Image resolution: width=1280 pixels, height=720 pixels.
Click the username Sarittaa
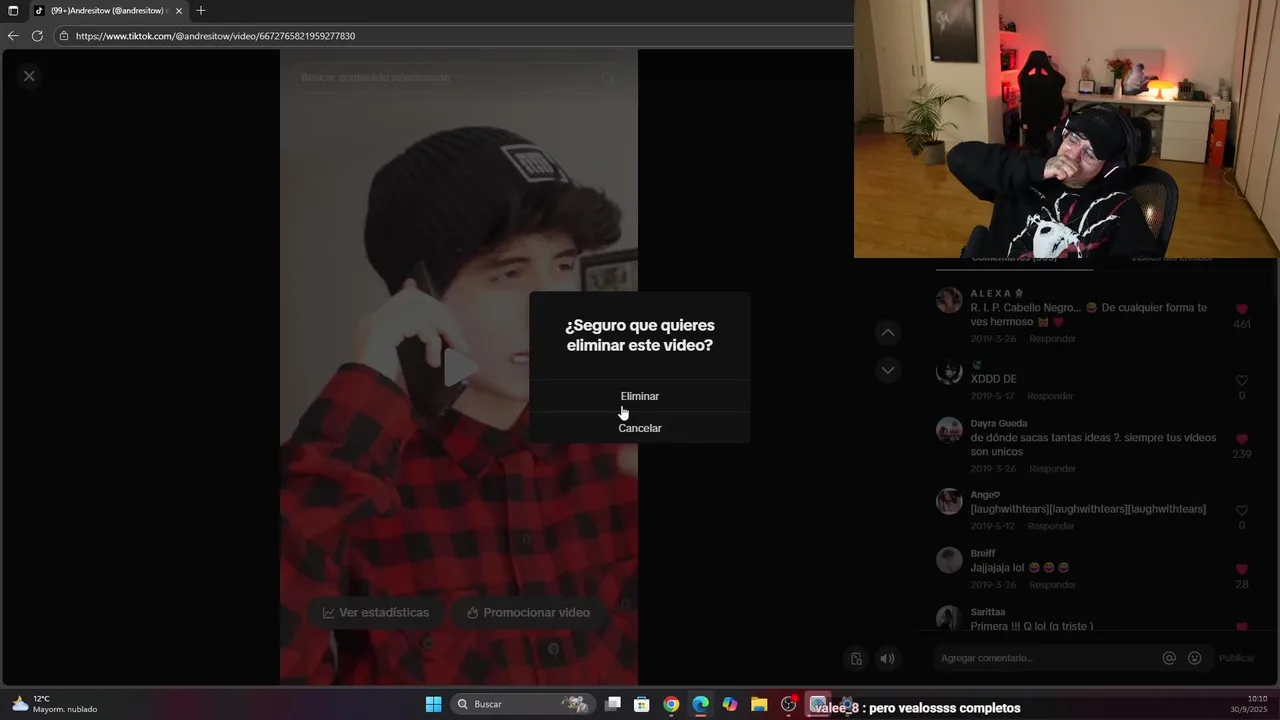988,611
